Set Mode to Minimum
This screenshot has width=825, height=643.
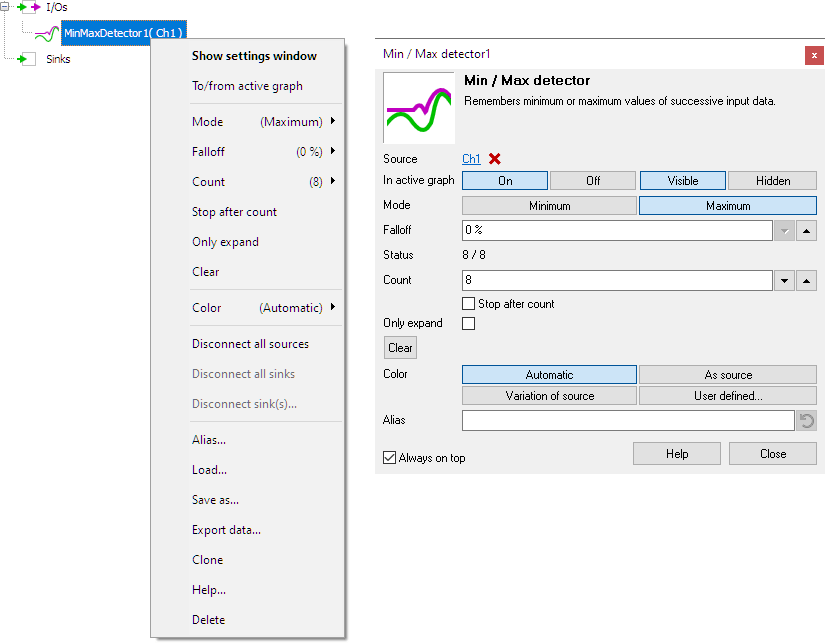click(548, 204)
